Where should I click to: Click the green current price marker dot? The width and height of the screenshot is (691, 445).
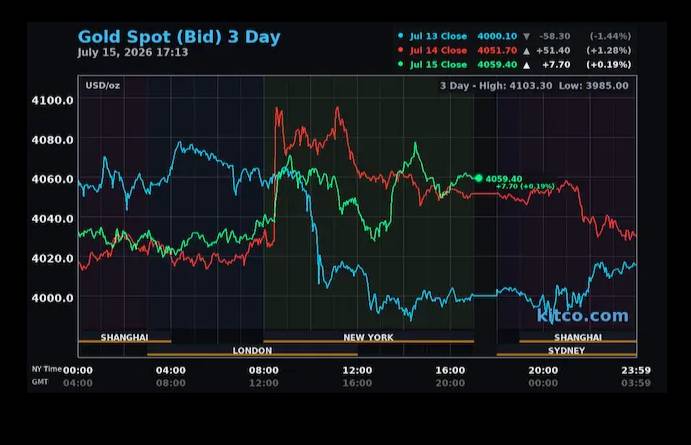pyautogui.click(x=479, y=178)
